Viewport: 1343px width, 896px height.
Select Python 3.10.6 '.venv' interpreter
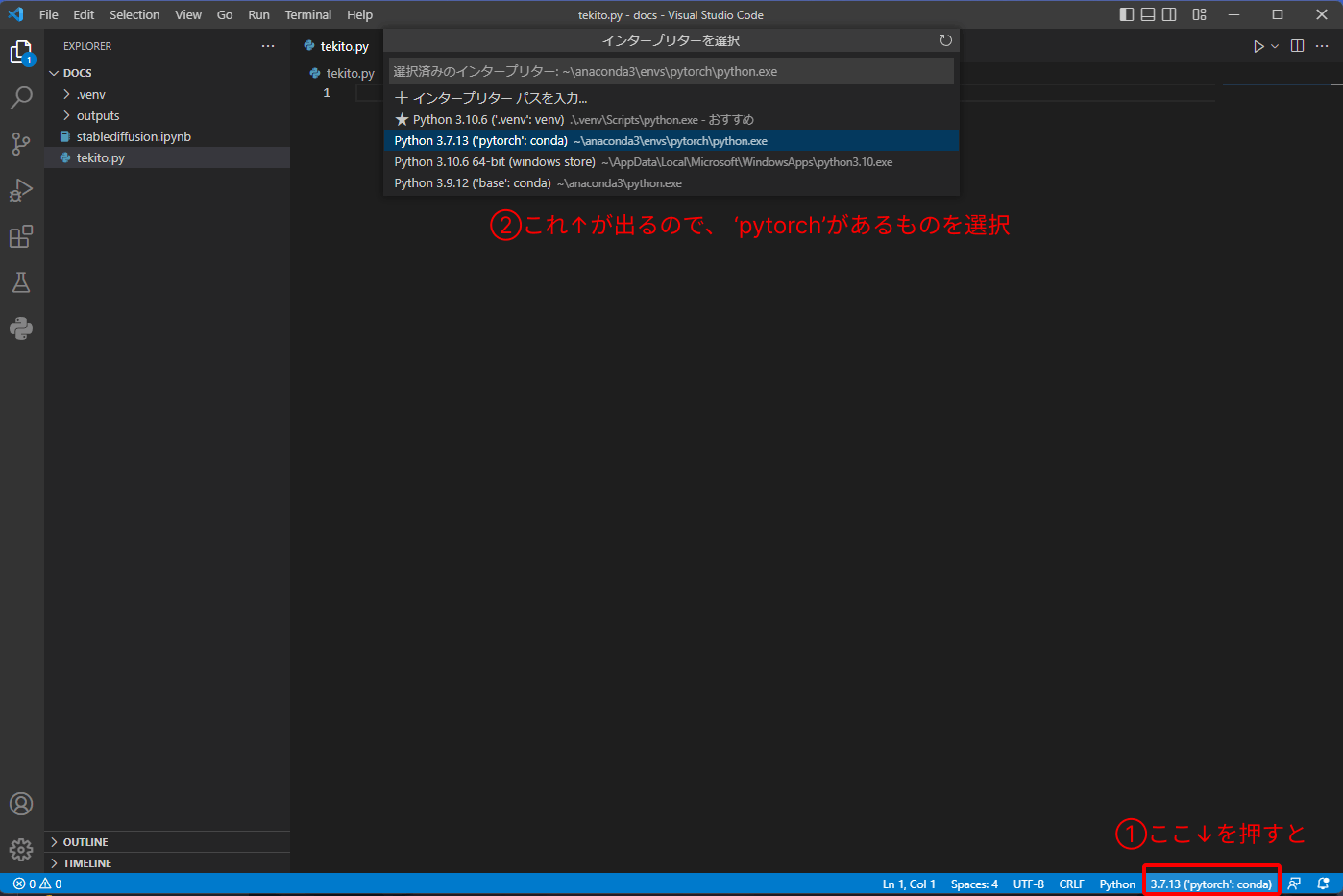pyautogui.click(x=671, y=119)
